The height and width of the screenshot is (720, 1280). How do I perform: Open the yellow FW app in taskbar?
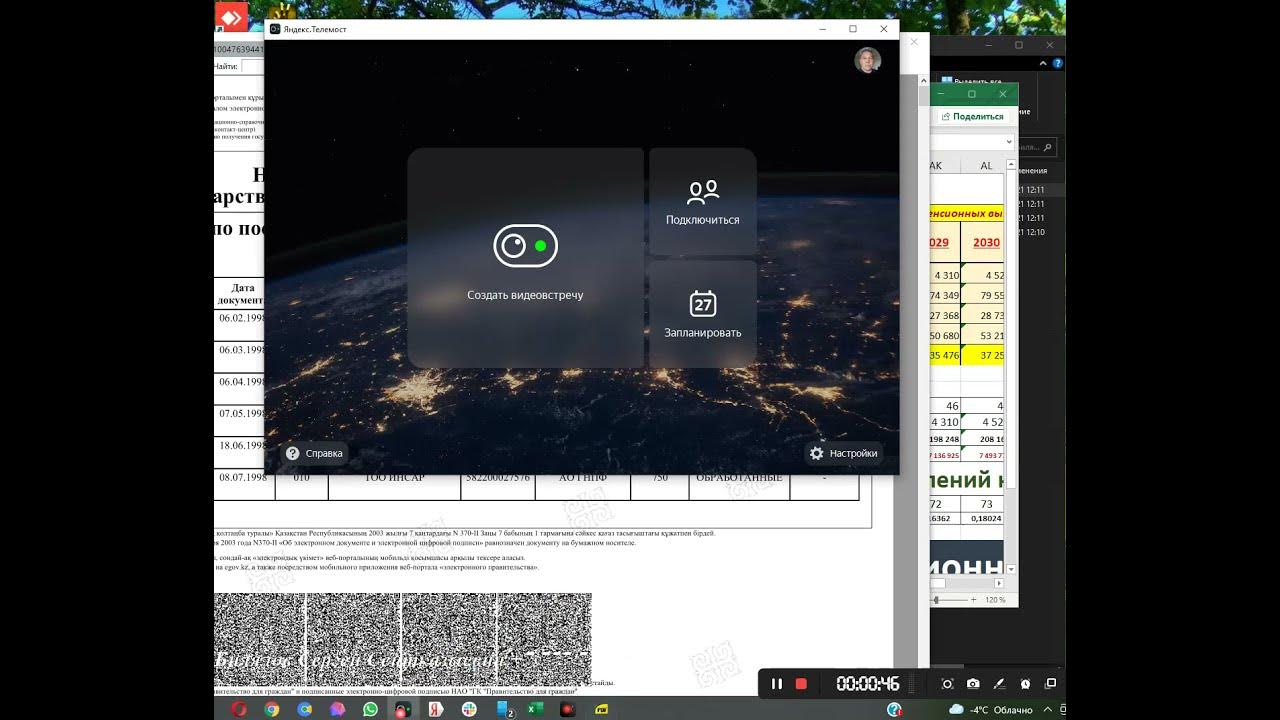click(601, 709)
